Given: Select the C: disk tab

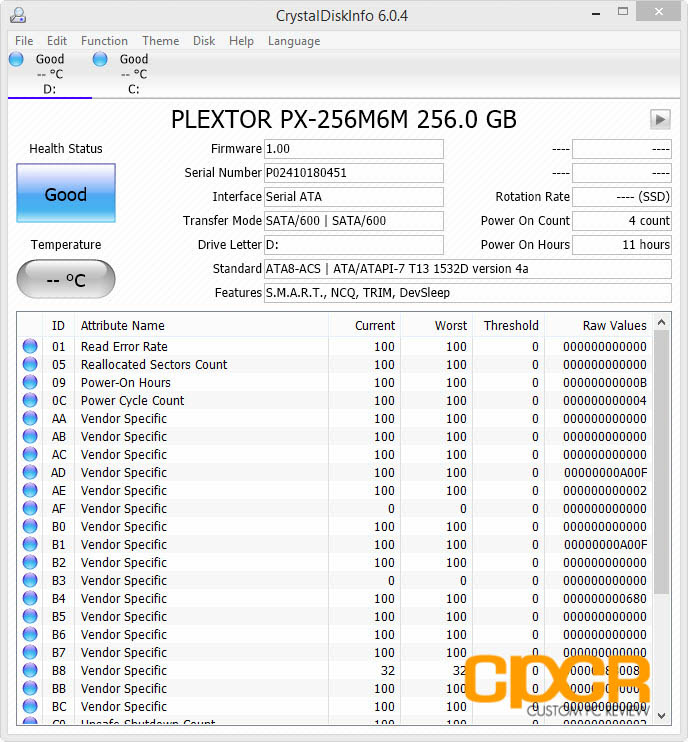Looking at the screenshot, I should pyautogui.click(x=134, y=74).
